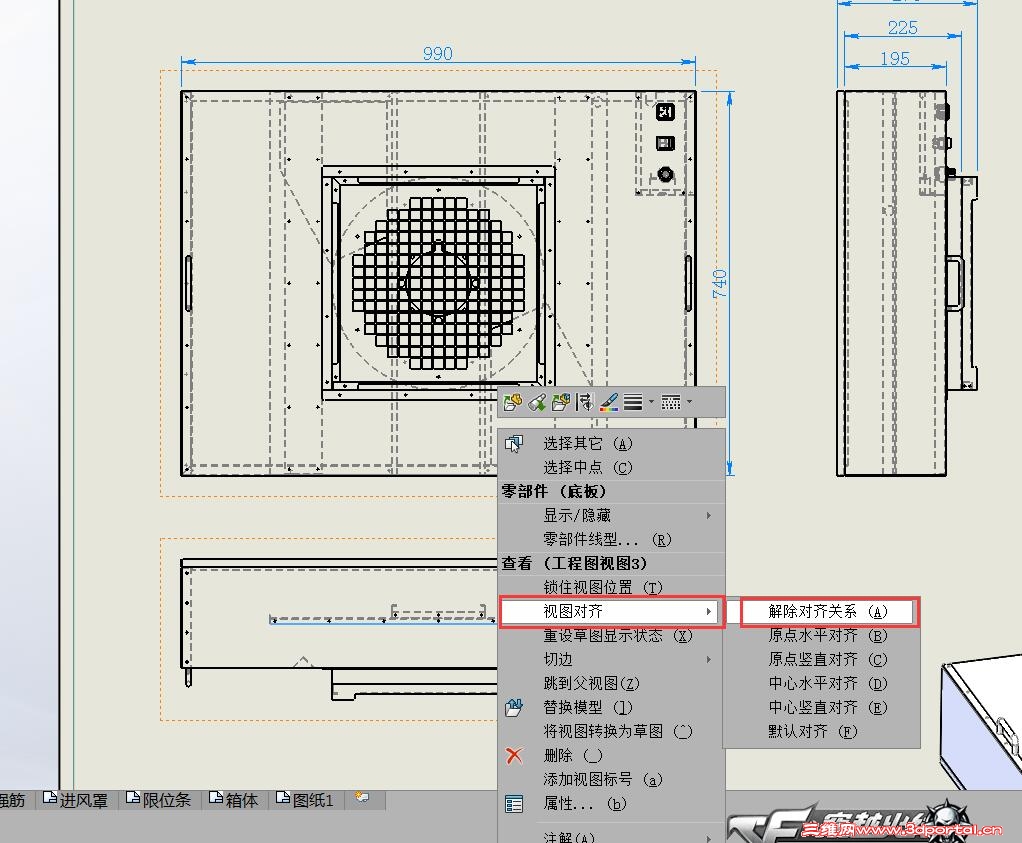
Task: Select 解除对齐关系 (A) in submenu
Action: click(830, 612)
